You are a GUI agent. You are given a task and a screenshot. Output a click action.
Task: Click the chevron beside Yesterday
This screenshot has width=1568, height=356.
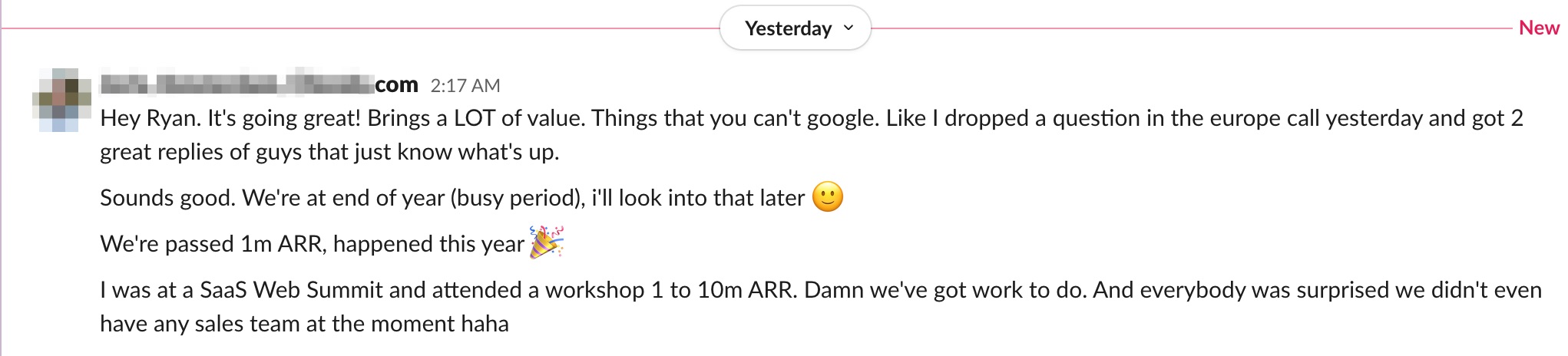tap(849, 28)
